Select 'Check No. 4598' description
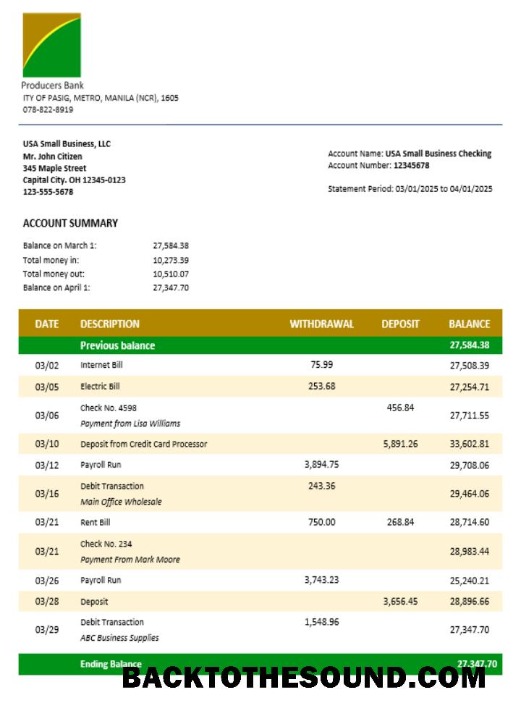Viewport: 521px width, 724px height. [109, 408]
